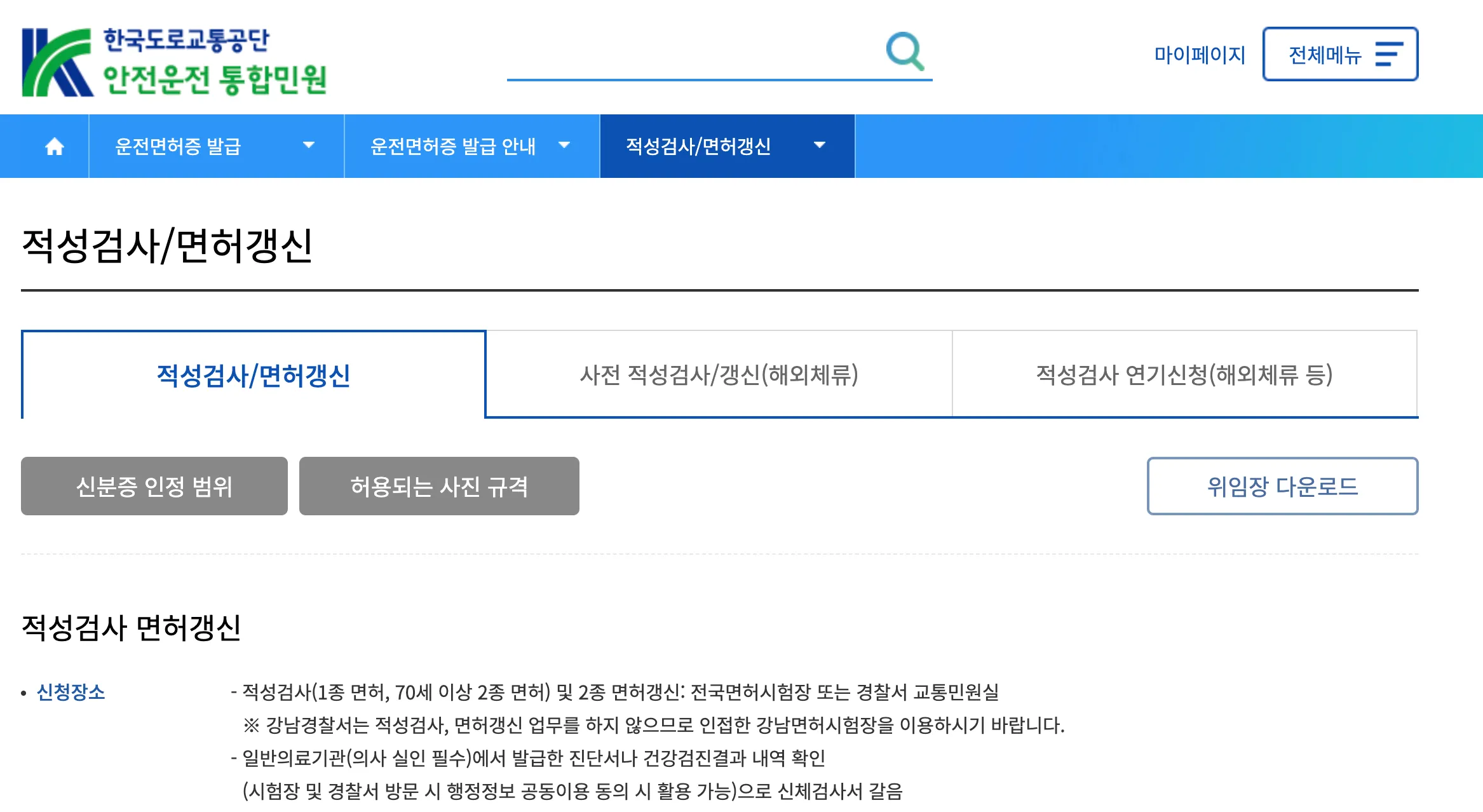The image size is (1483, 812).
Task: Click the hamburger lines icon in 전체메뉴
Action: point(1389,55)
